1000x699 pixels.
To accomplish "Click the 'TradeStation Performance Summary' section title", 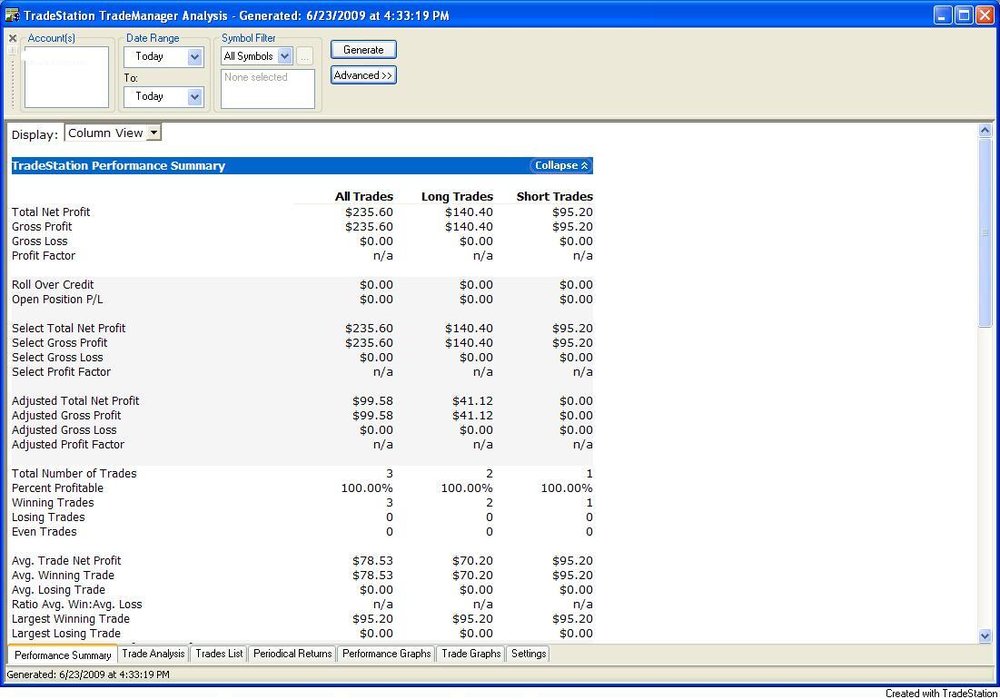I will (x=119, y=166).
